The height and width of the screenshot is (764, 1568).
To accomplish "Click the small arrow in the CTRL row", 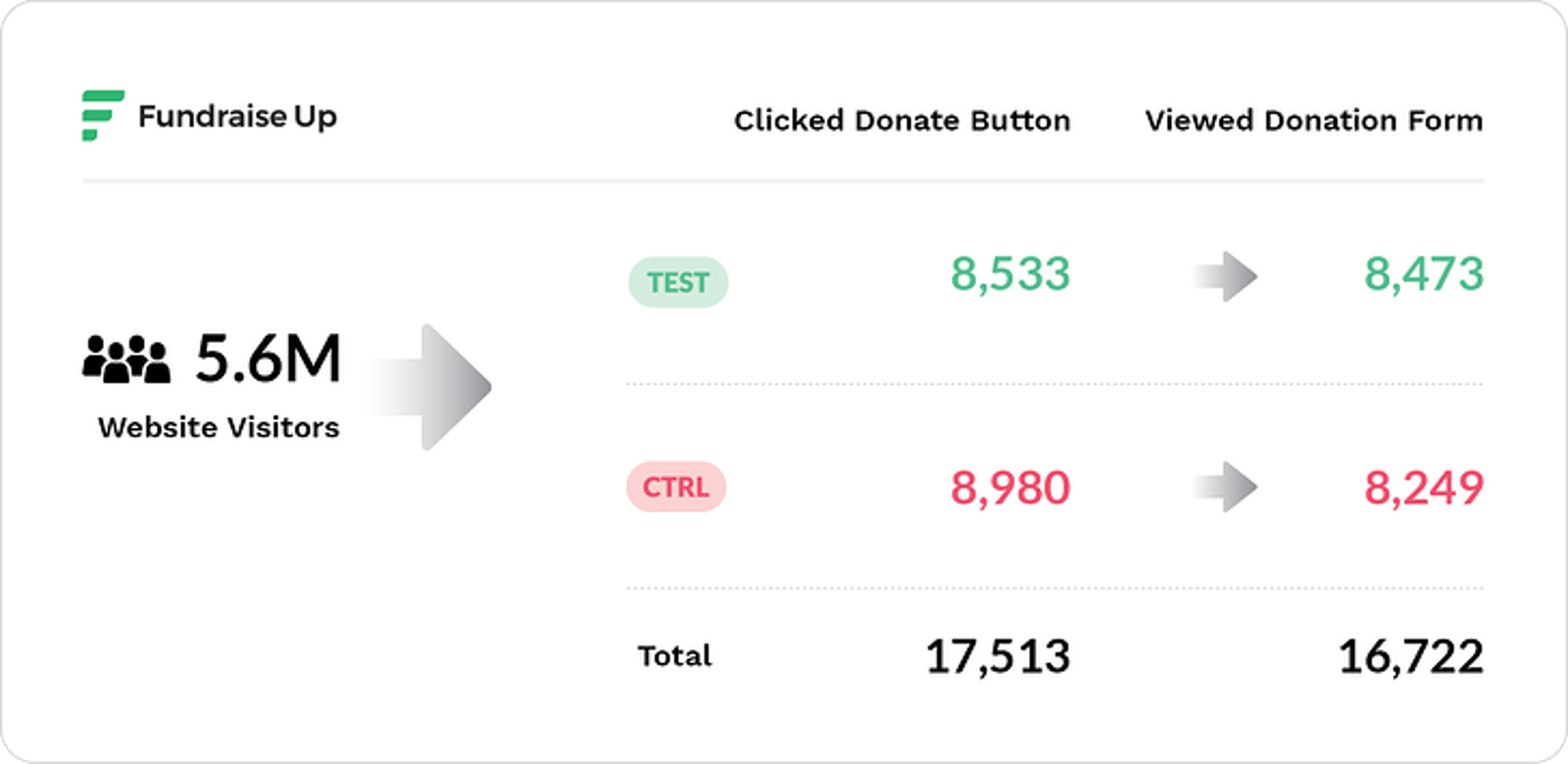I will pyautogui.click(x=1226, y=487).
